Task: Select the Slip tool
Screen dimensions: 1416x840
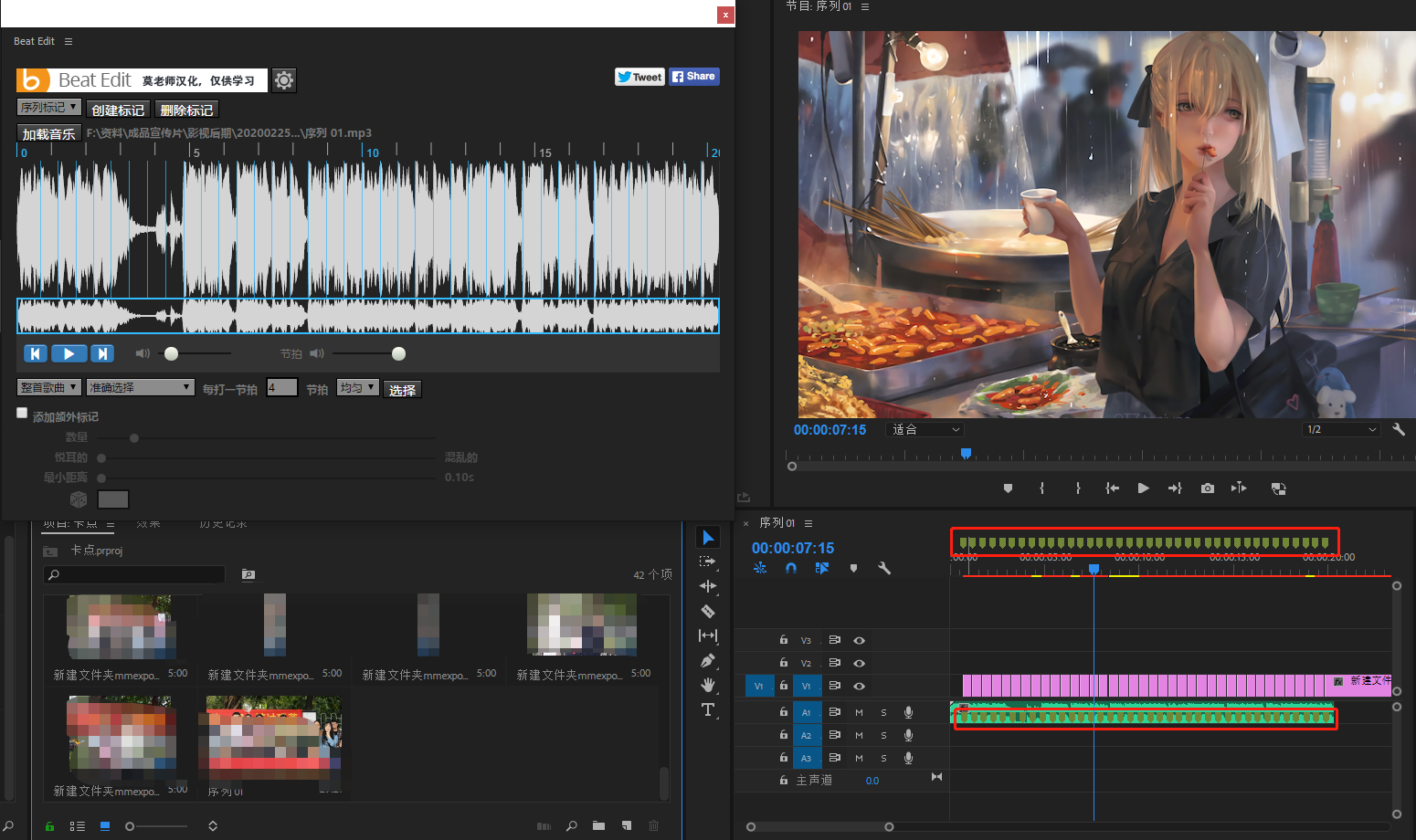Action: click(708, 635)
